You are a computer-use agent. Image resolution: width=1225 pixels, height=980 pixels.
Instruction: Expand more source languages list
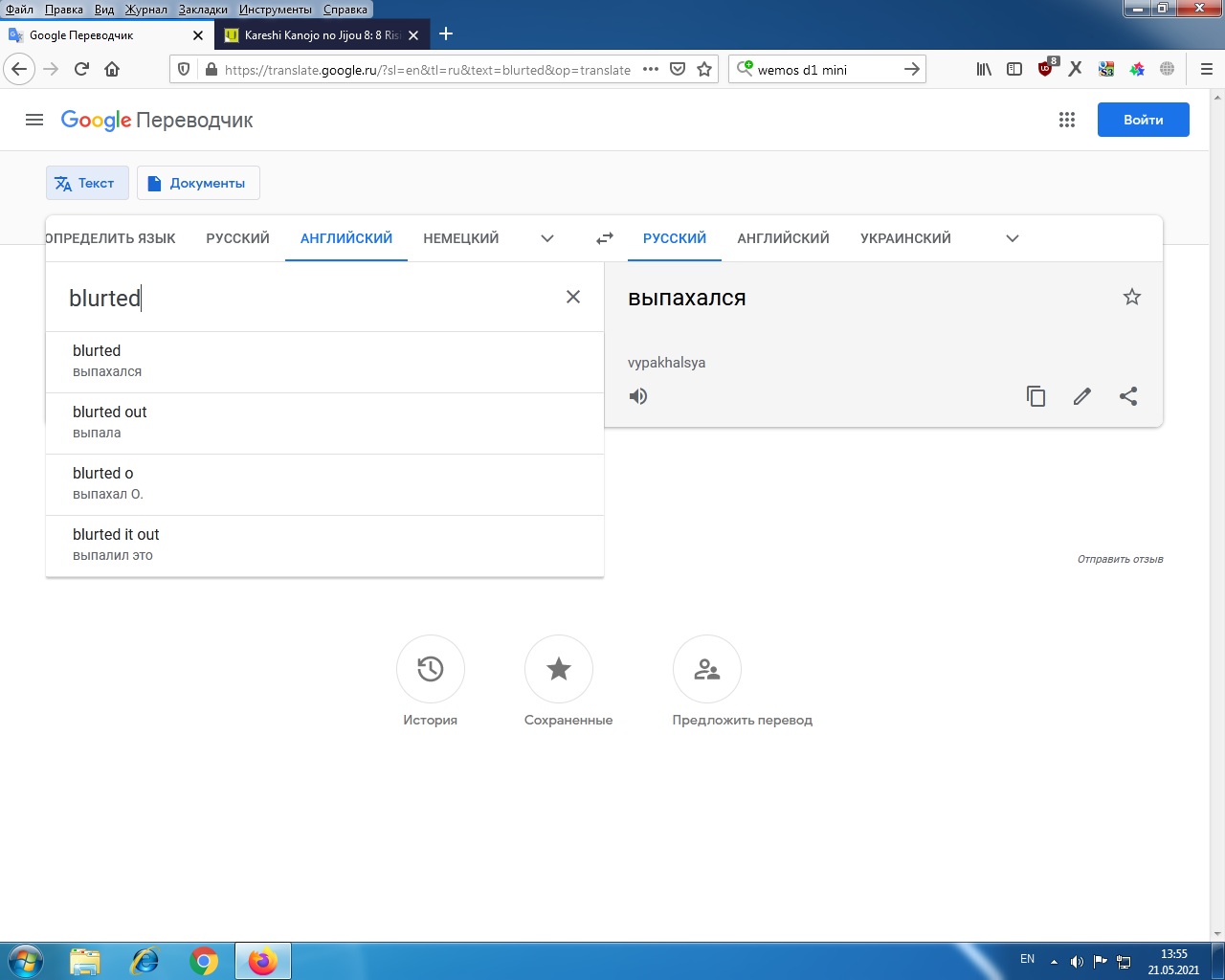point(547,238)
